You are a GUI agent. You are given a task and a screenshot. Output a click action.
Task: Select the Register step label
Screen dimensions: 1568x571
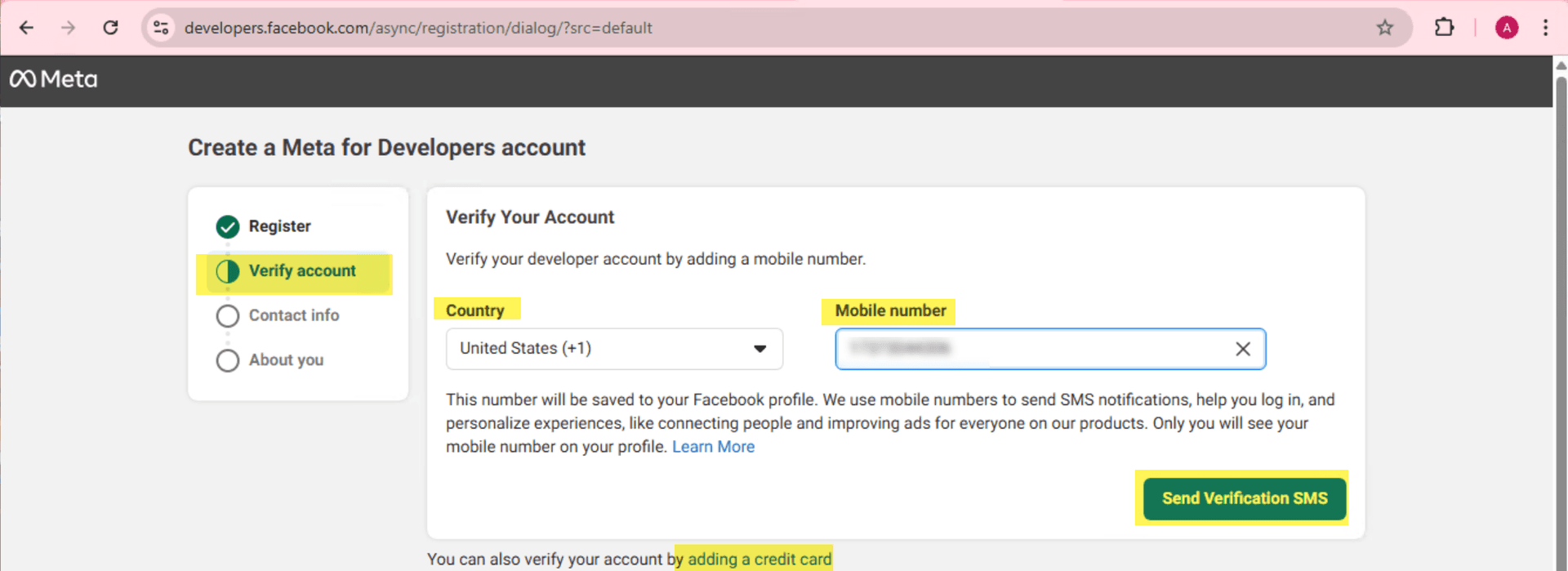pos(279,226)
